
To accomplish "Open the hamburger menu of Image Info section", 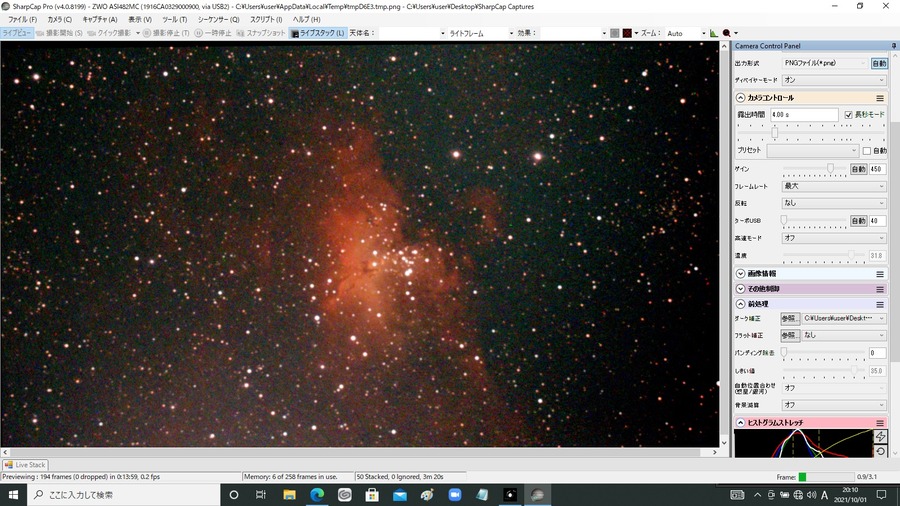I will click(x=880, y=274).
